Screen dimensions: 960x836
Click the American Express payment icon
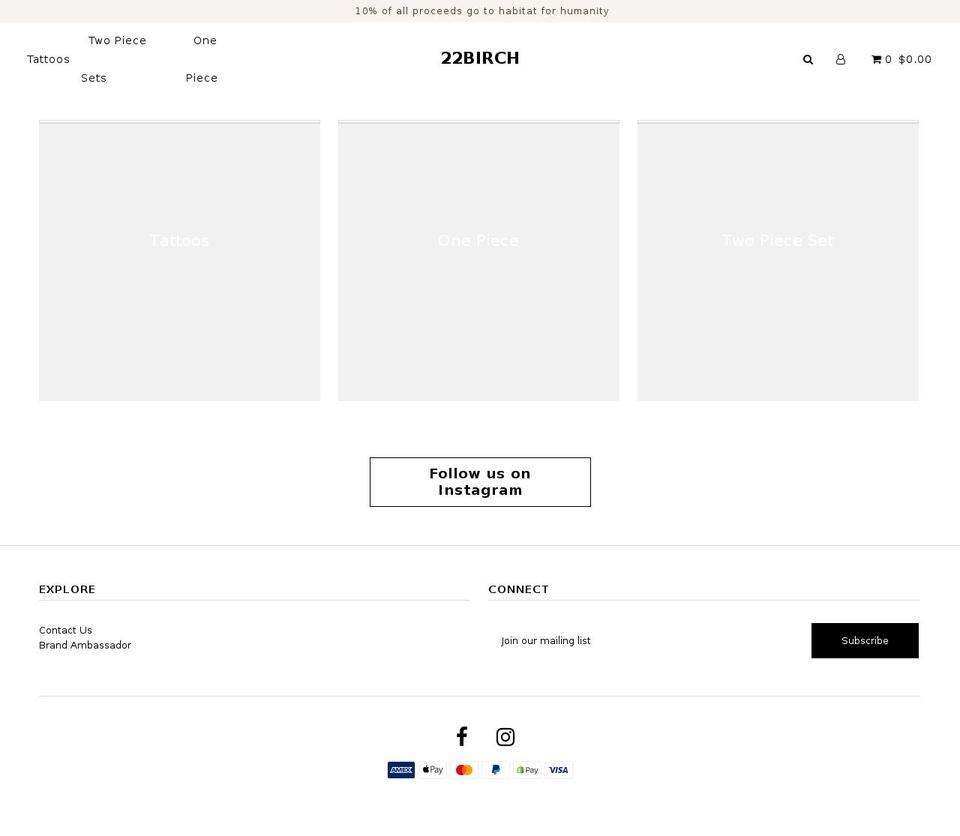[x=401, y=770]
